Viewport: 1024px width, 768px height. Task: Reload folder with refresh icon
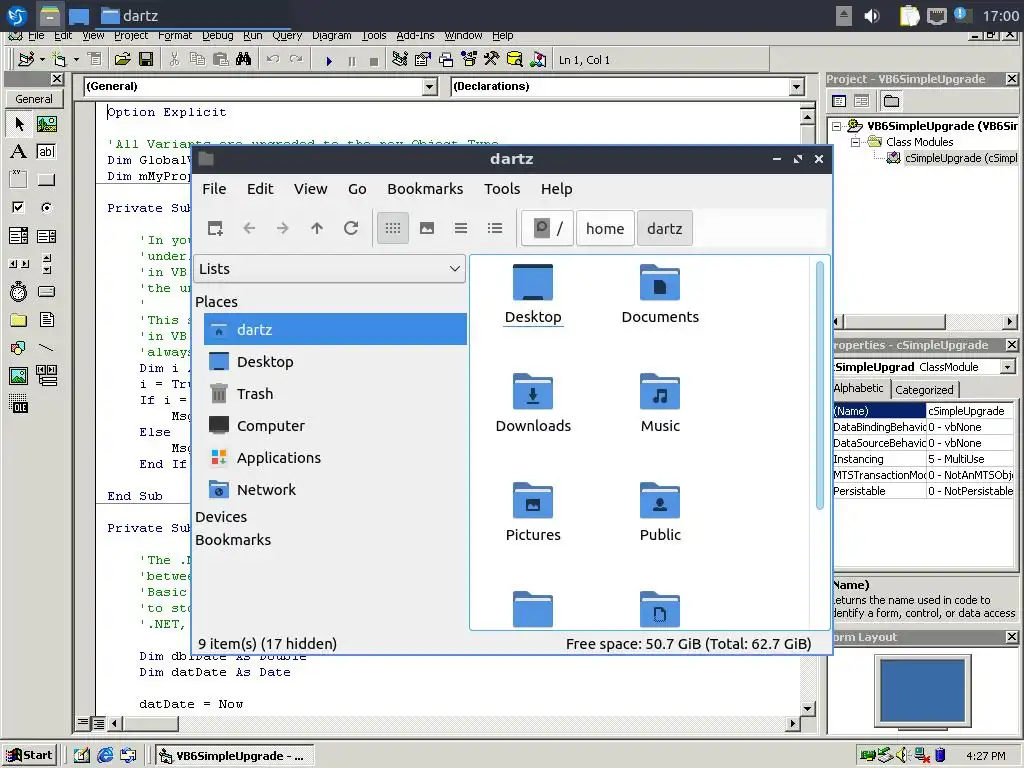click(351, 228)
